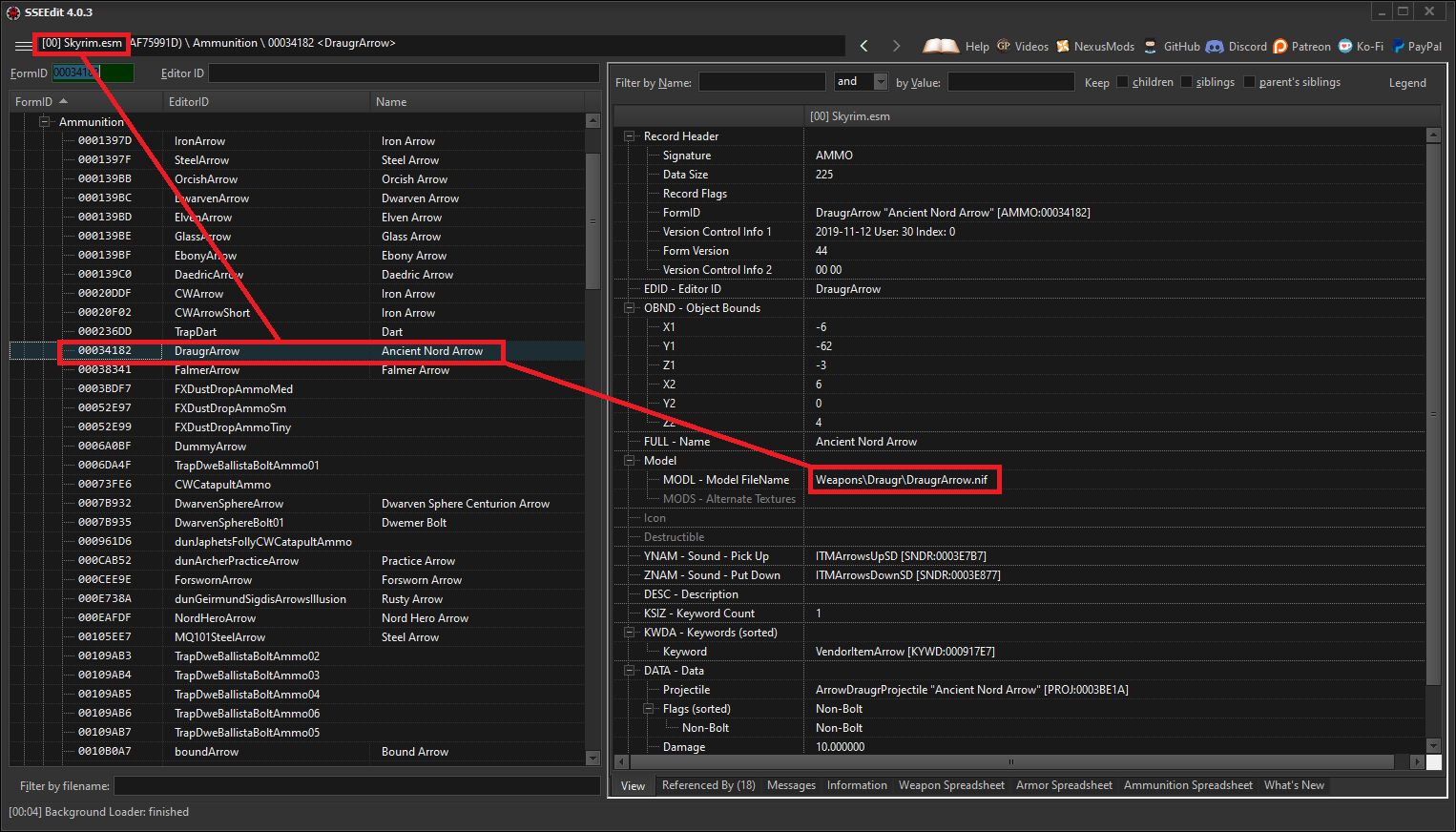Open the Armor Spreadsheet tab
This screenshot has height=832, width=1456.
(x=1064, y=785)
